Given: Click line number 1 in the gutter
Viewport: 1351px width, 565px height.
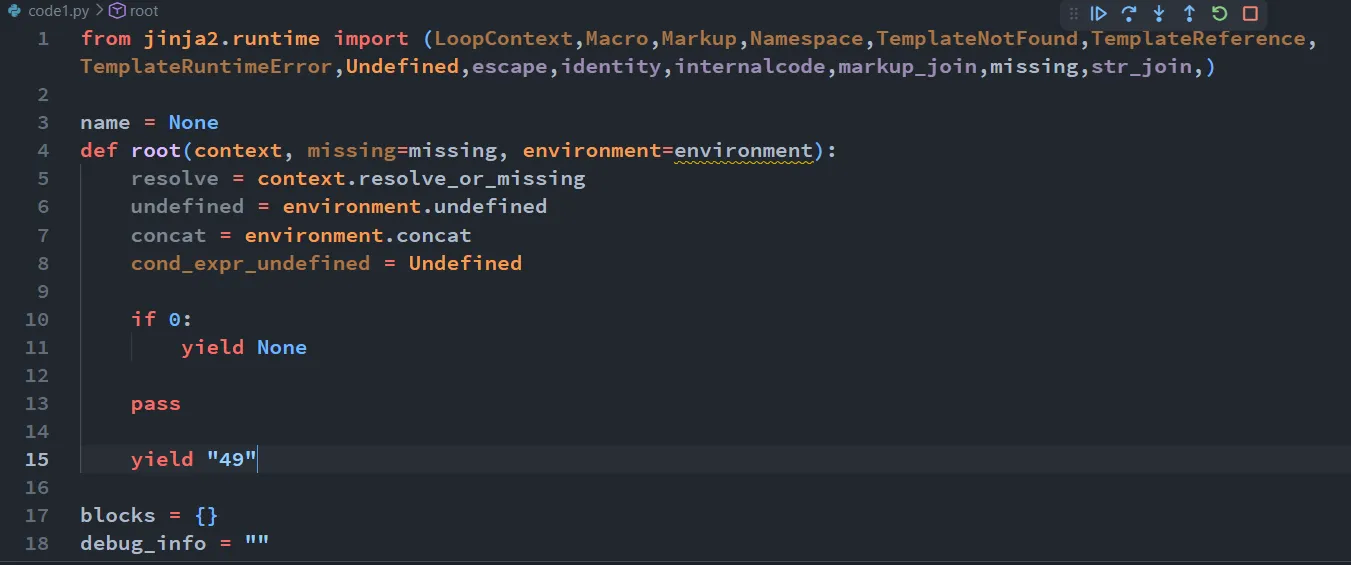Looking at the screenshot, I should point(43,39).
